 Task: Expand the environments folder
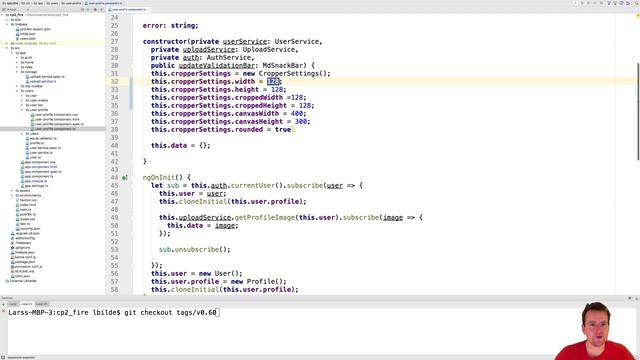tap(12, 196)
